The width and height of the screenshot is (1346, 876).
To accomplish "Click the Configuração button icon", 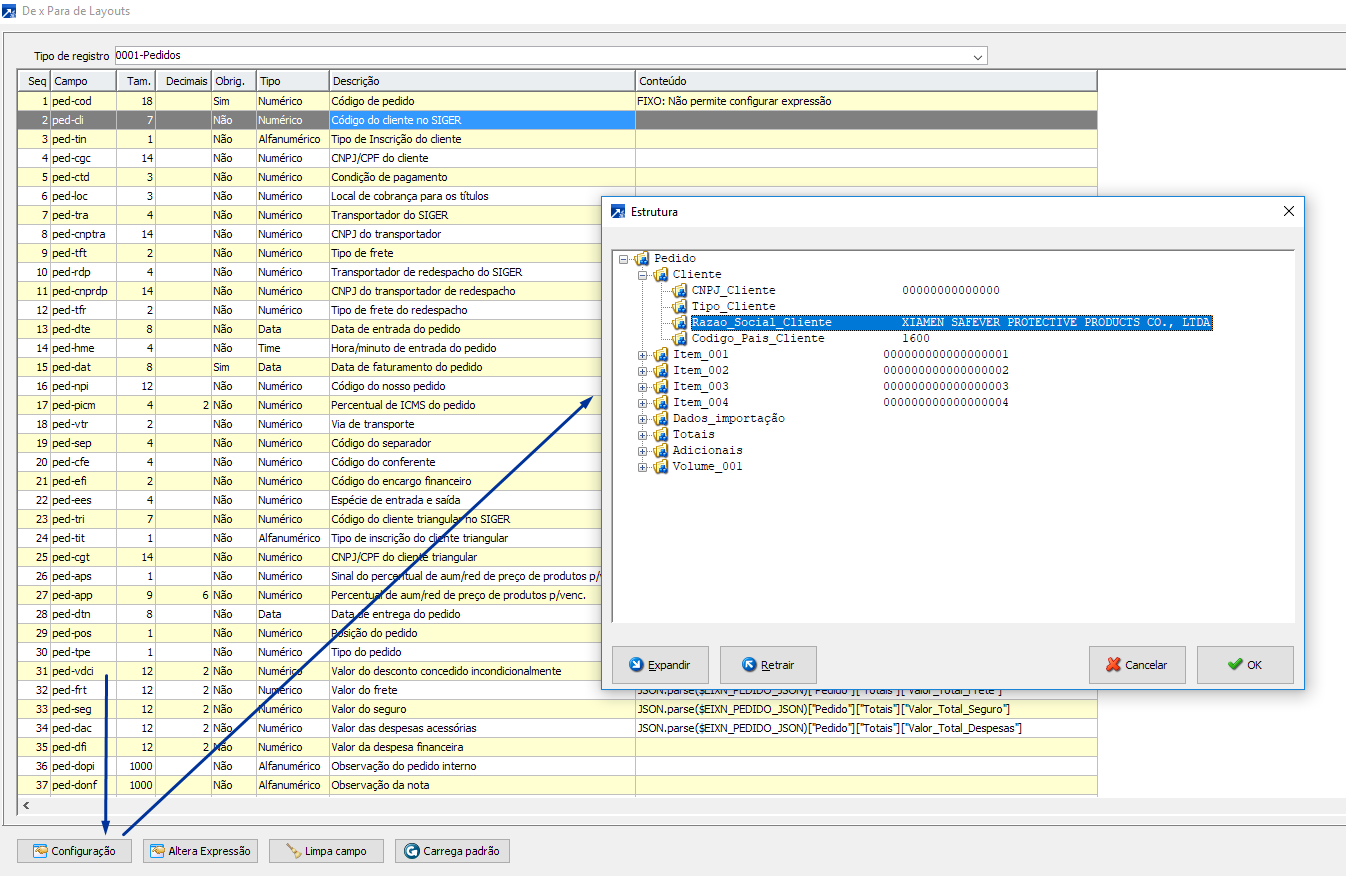I will pos(41,851).
